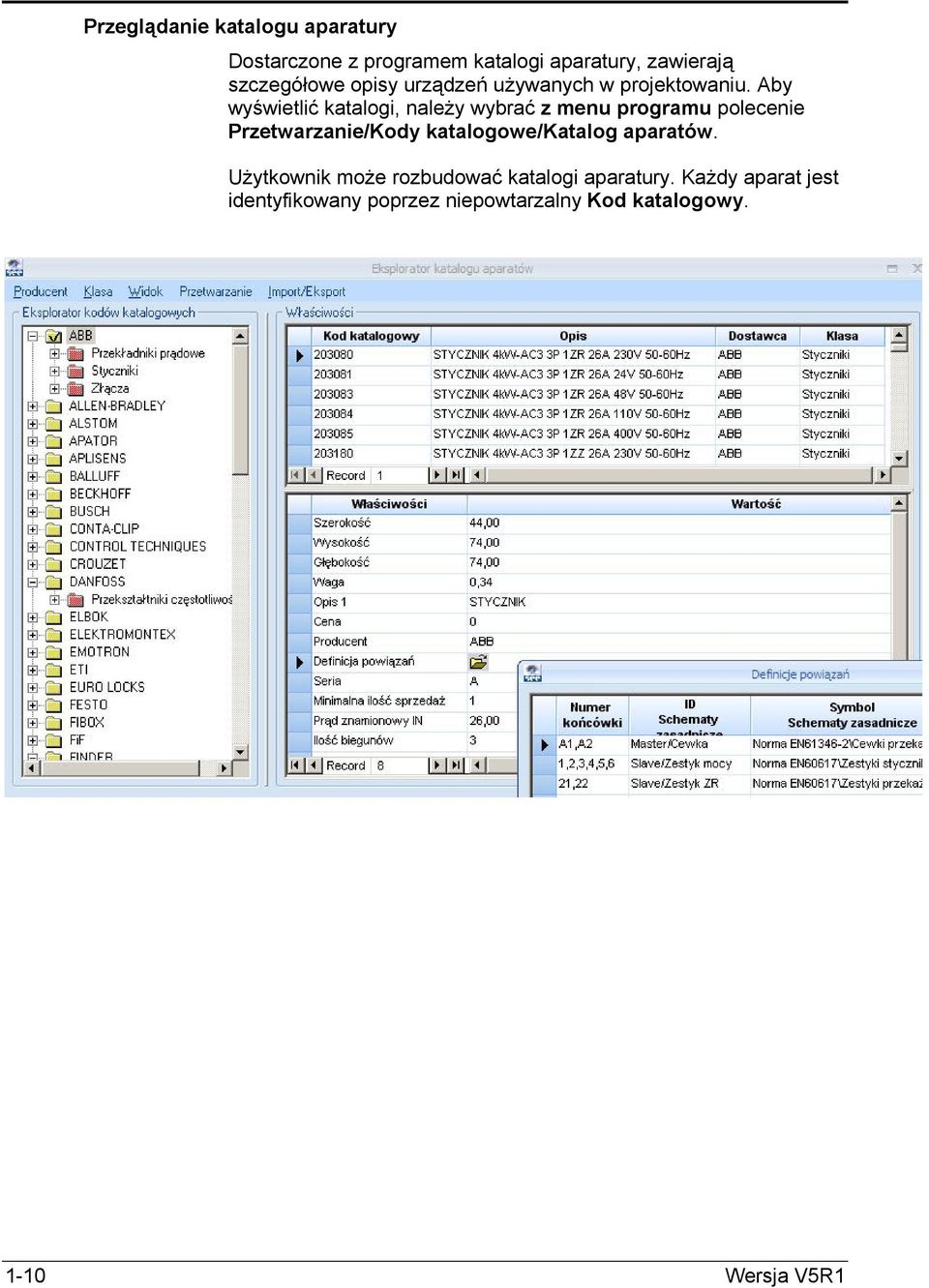Expand the ALSTOM node
The width and height of the screenshot is (929, 1288).
click(33, 424)
